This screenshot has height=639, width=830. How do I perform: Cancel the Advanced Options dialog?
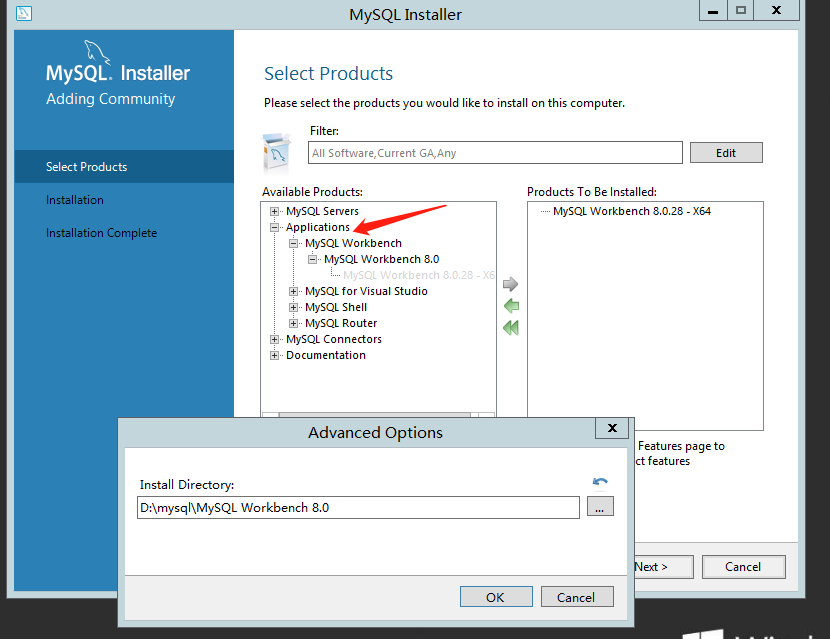point(577,597)
